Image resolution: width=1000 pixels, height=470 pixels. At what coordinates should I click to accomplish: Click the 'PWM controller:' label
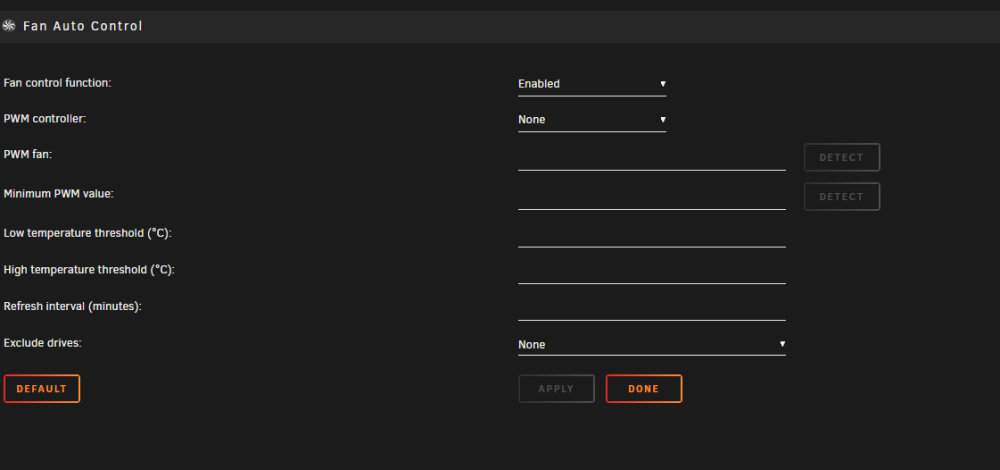pos(45,119)
